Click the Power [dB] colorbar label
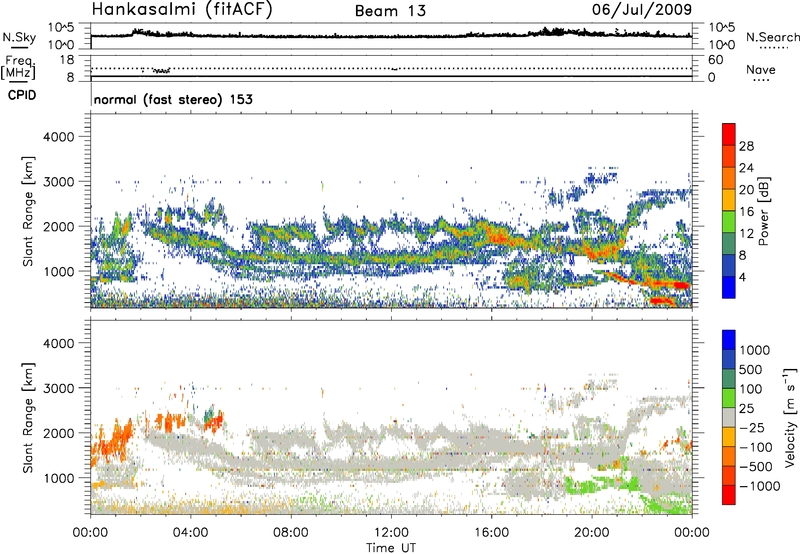The image size is (800, 554). click(763, 211)
